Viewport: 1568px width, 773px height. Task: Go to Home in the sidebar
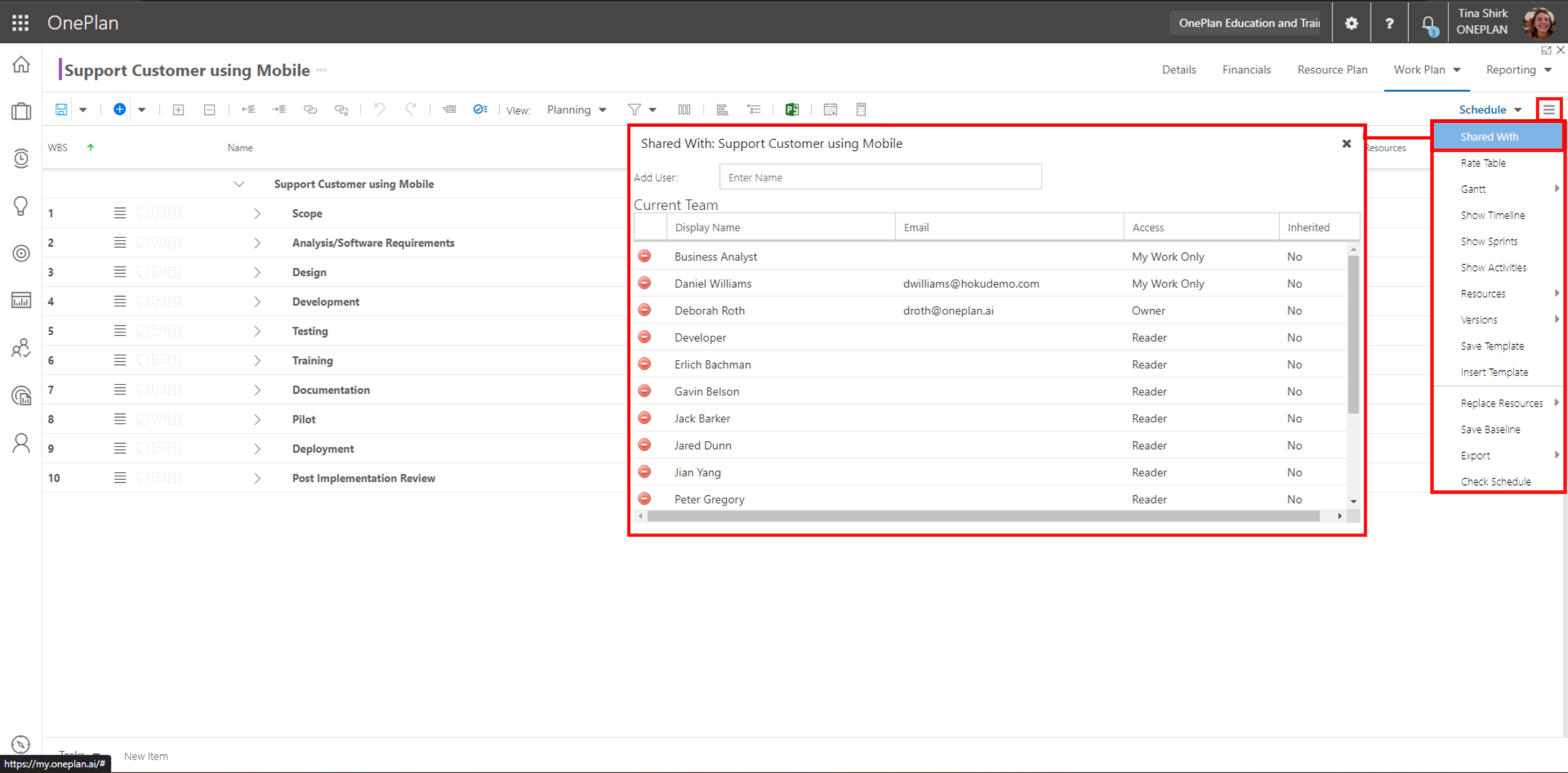click(x=21, y=64)
